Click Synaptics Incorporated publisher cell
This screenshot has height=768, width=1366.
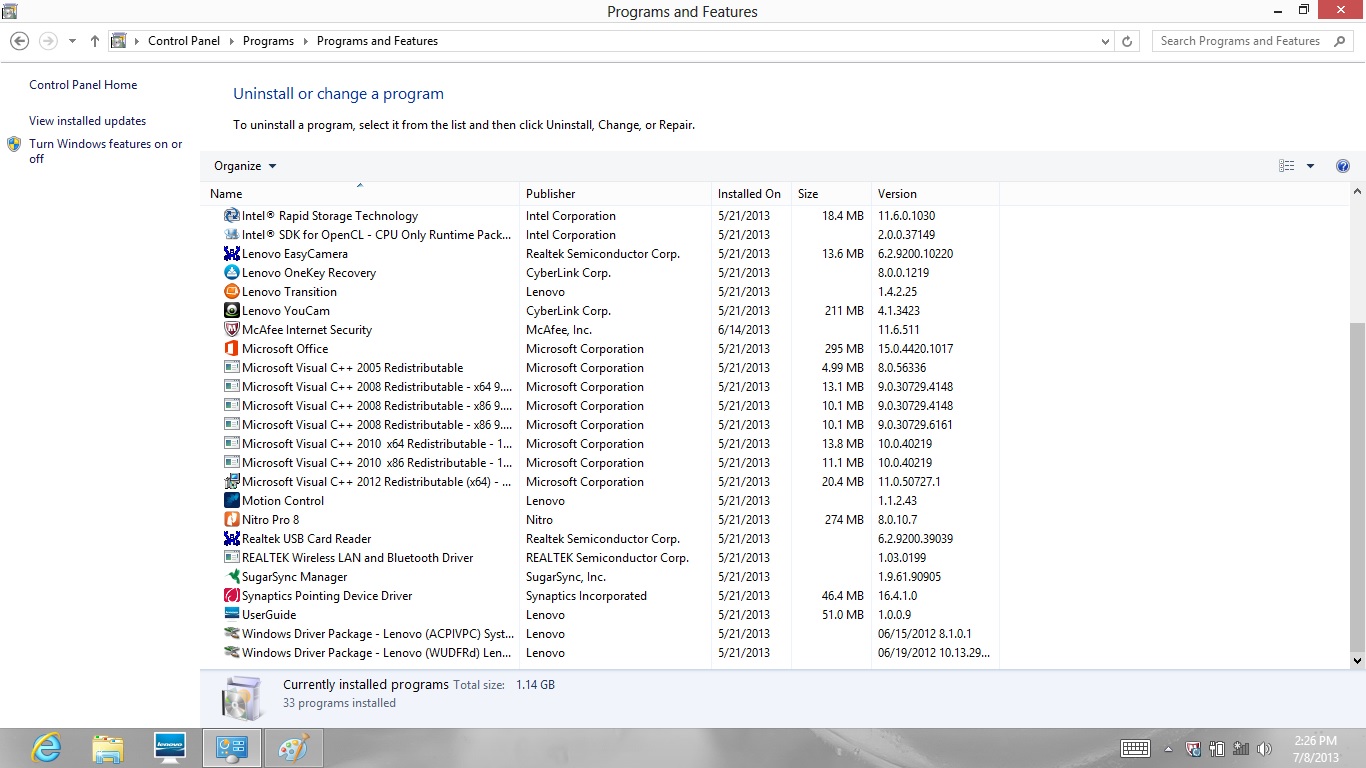click(x=586, y=596)
